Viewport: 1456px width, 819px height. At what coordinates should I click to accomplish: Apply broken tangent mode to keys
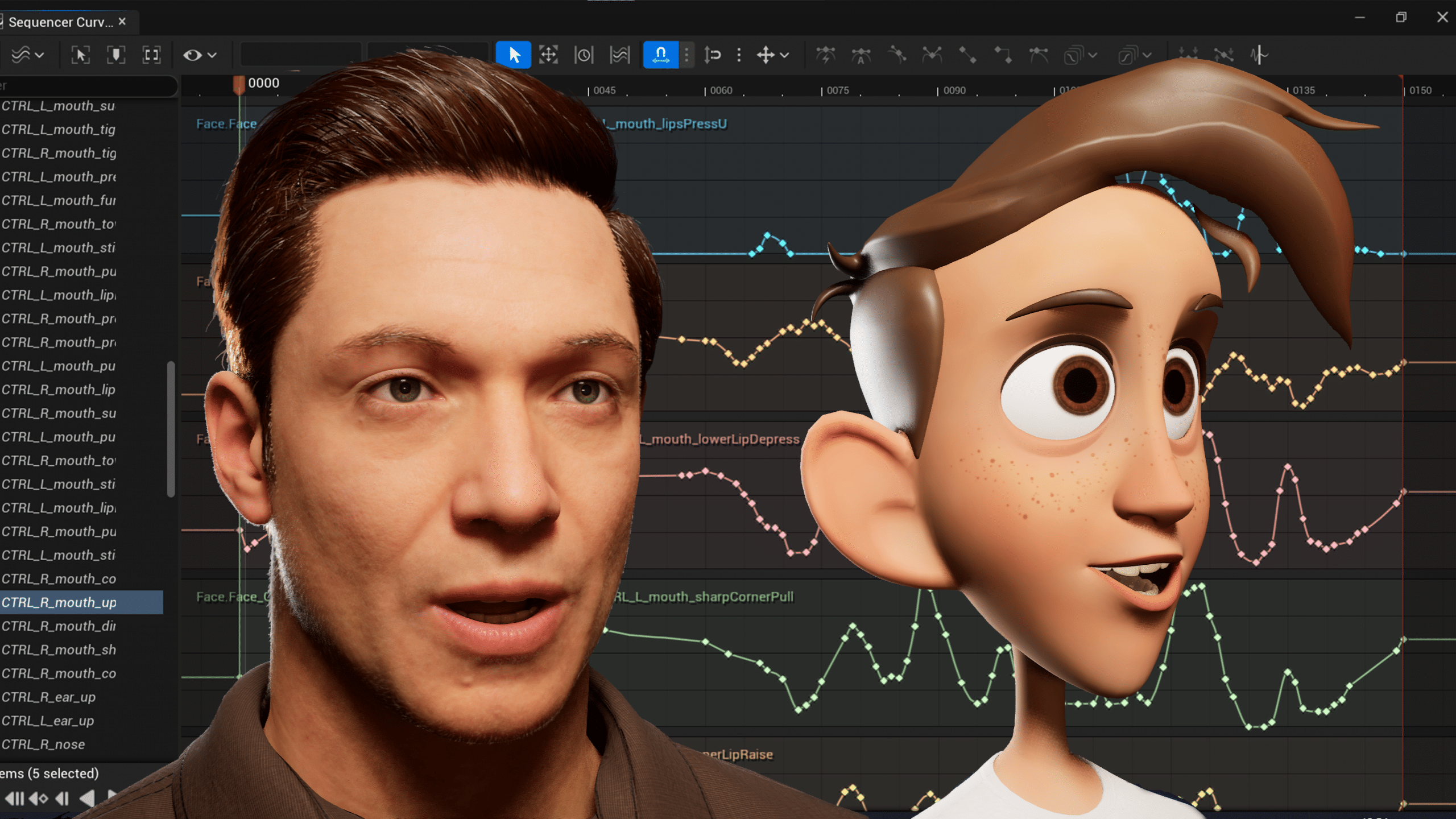pyautogui.click(x=932, y=55)
